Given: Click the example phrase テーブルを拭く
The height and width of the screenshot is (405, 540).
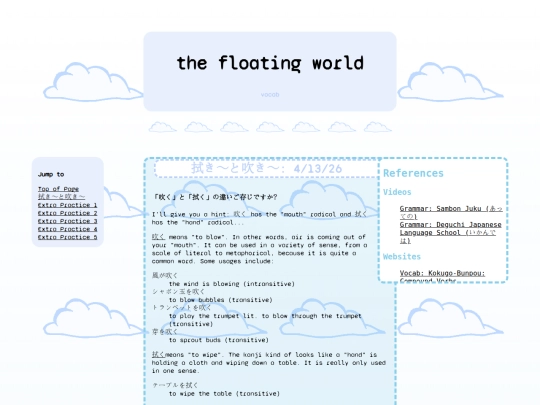Looking at the screenshot, I should (x=175, y=385).
